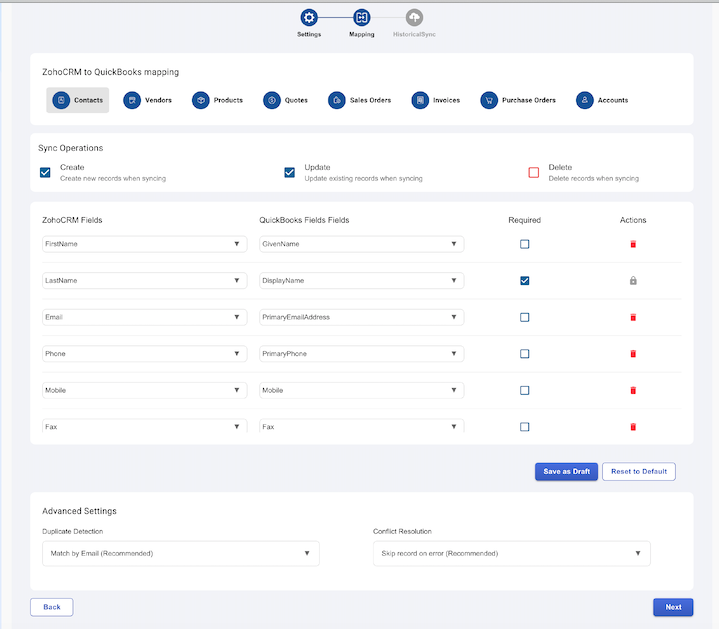This screenshot has width=719, height=629.
Task: Switch to the Sales Orders tab label
Action: 371,100
